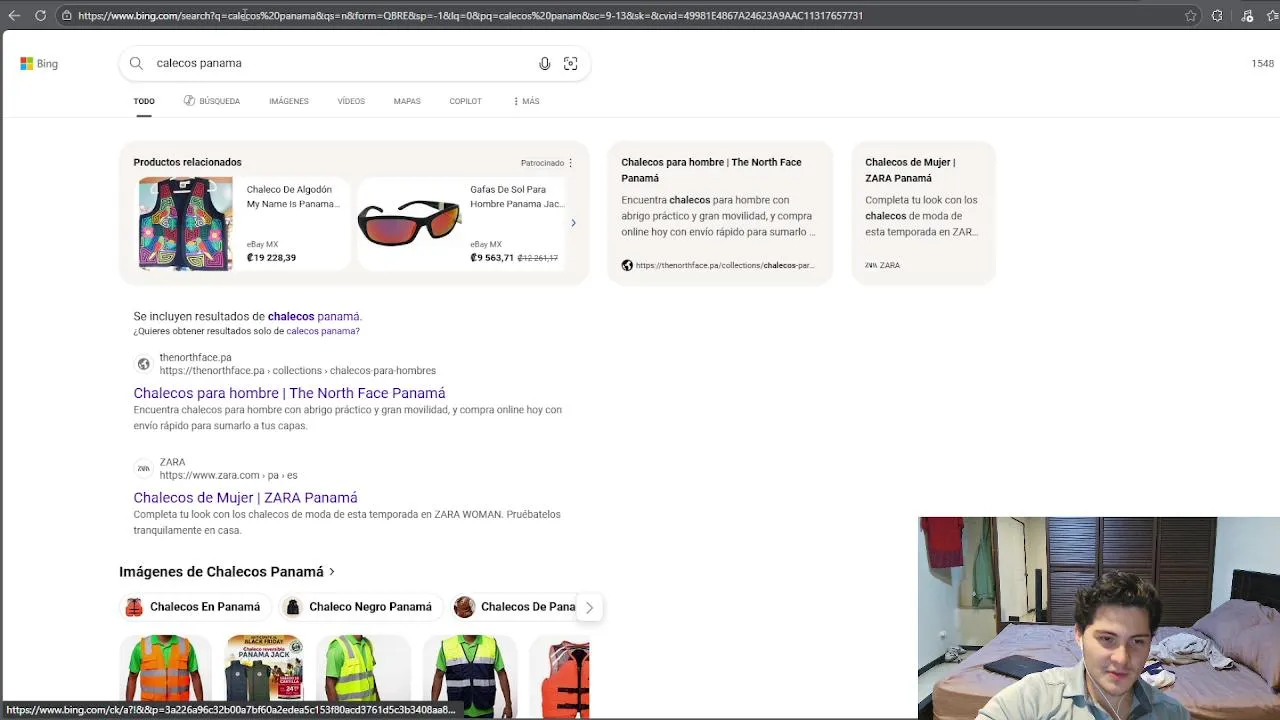1280x720 pixels.
Task: Search only for calecos panama link
Action: [322, 331]
